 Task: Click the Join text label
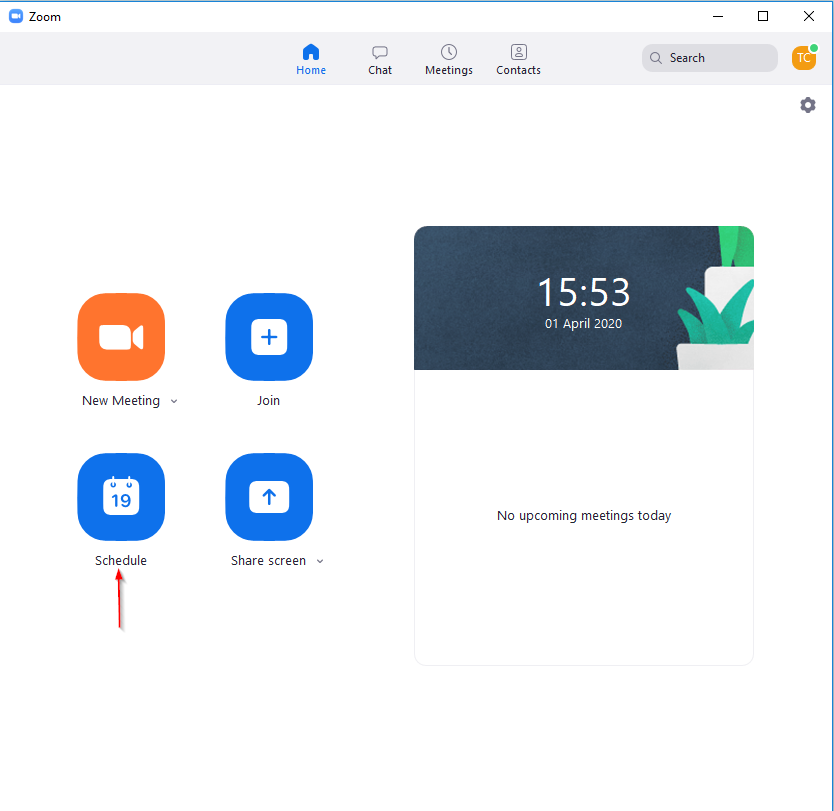click(268, 401)
